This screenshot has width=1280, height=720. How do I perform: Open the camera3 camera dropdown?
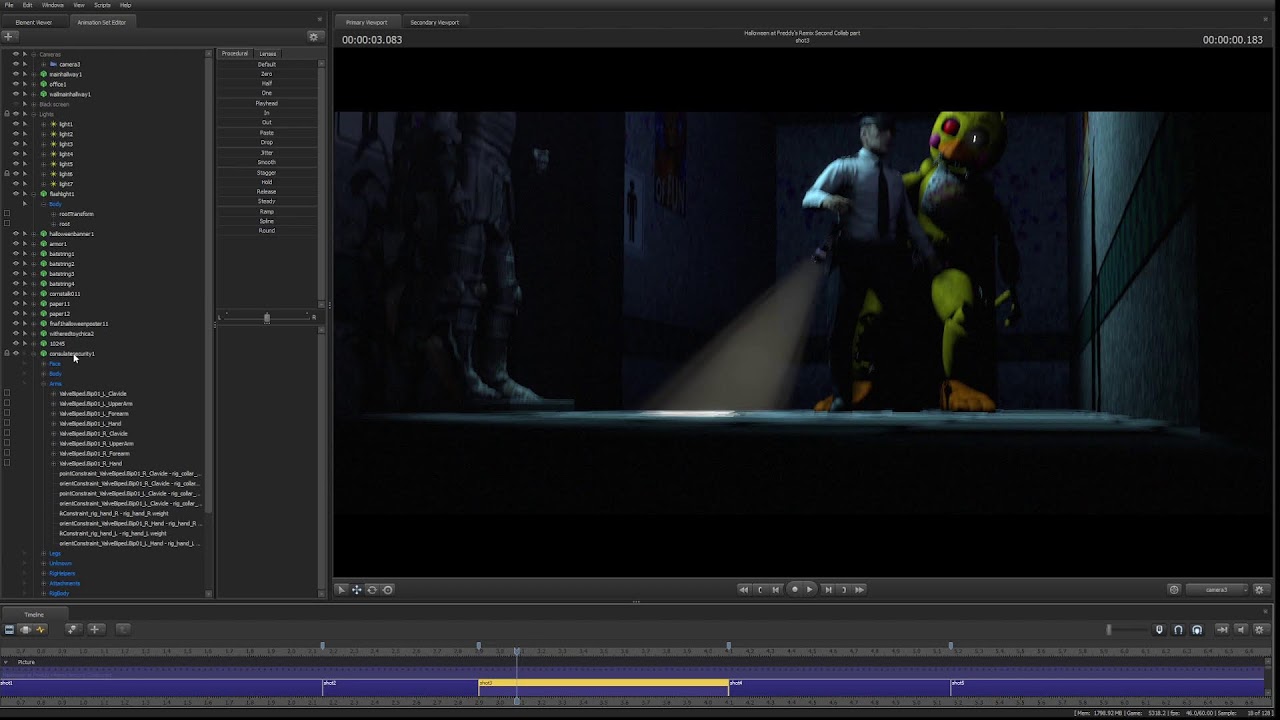point(1216,589)
